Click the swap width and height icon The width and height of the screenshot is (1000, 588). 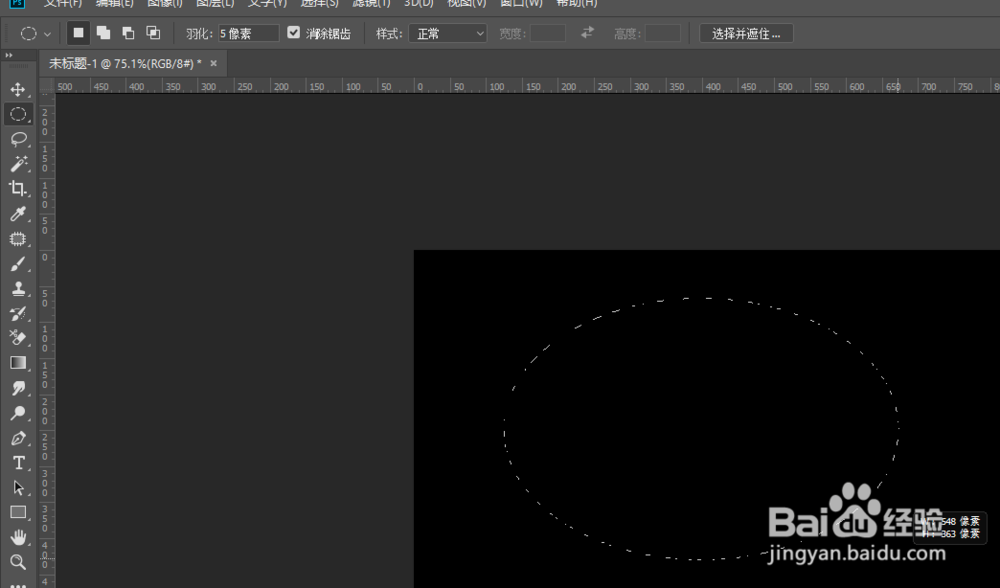pos(587,33)
